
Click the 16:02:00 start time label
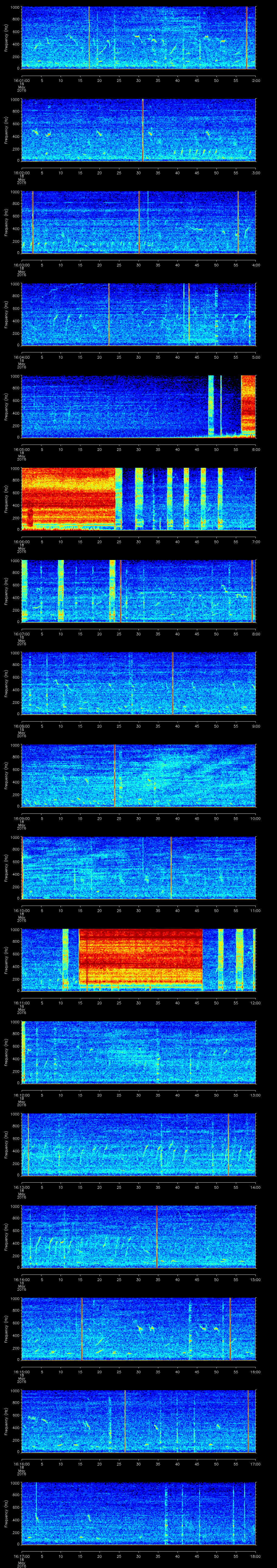[x=21, y=173]
